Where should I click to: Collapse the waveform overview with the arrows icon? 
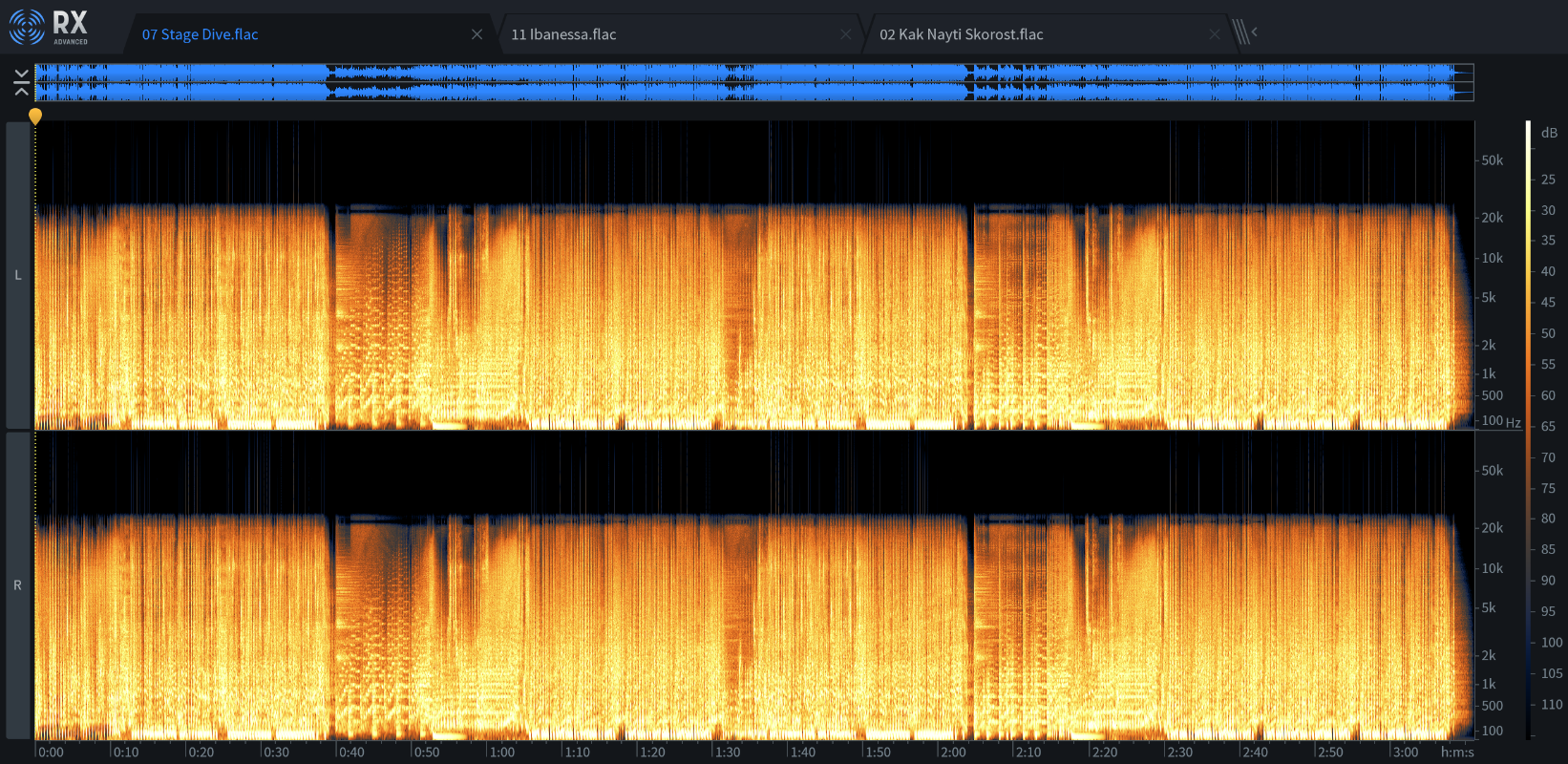coord(21,83)
